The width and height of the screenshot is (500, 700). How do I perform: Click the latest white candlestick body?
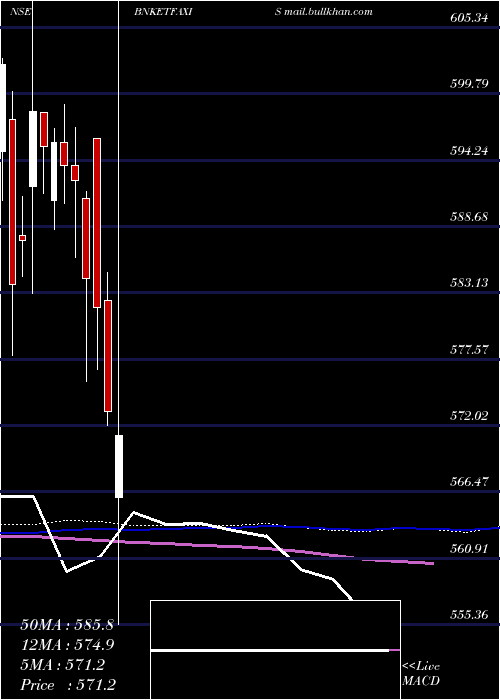point(119,466)
